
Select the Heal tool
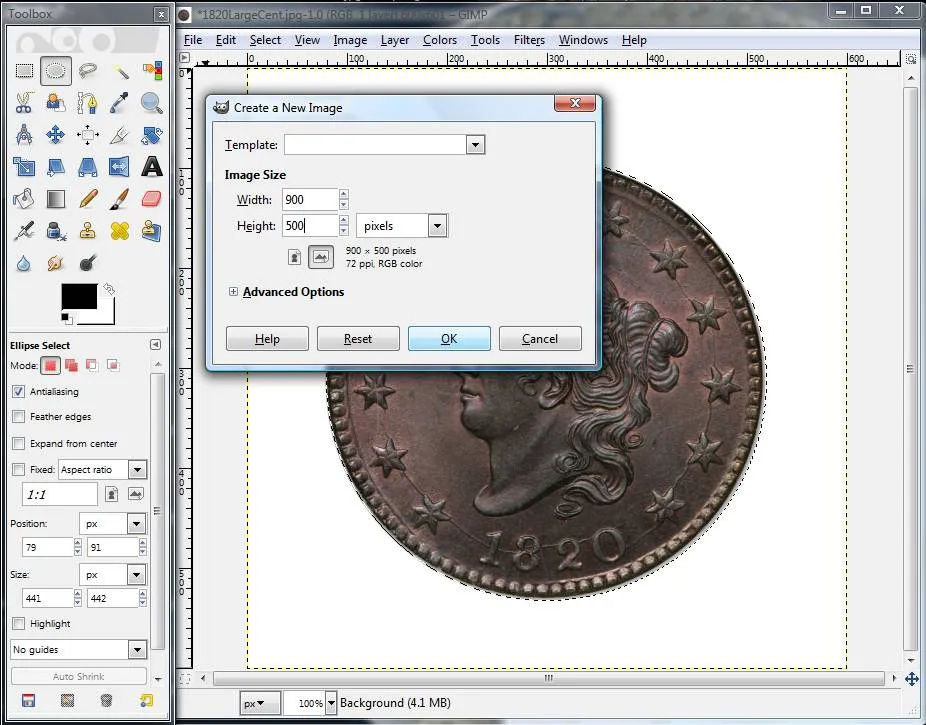click(120, 231)
